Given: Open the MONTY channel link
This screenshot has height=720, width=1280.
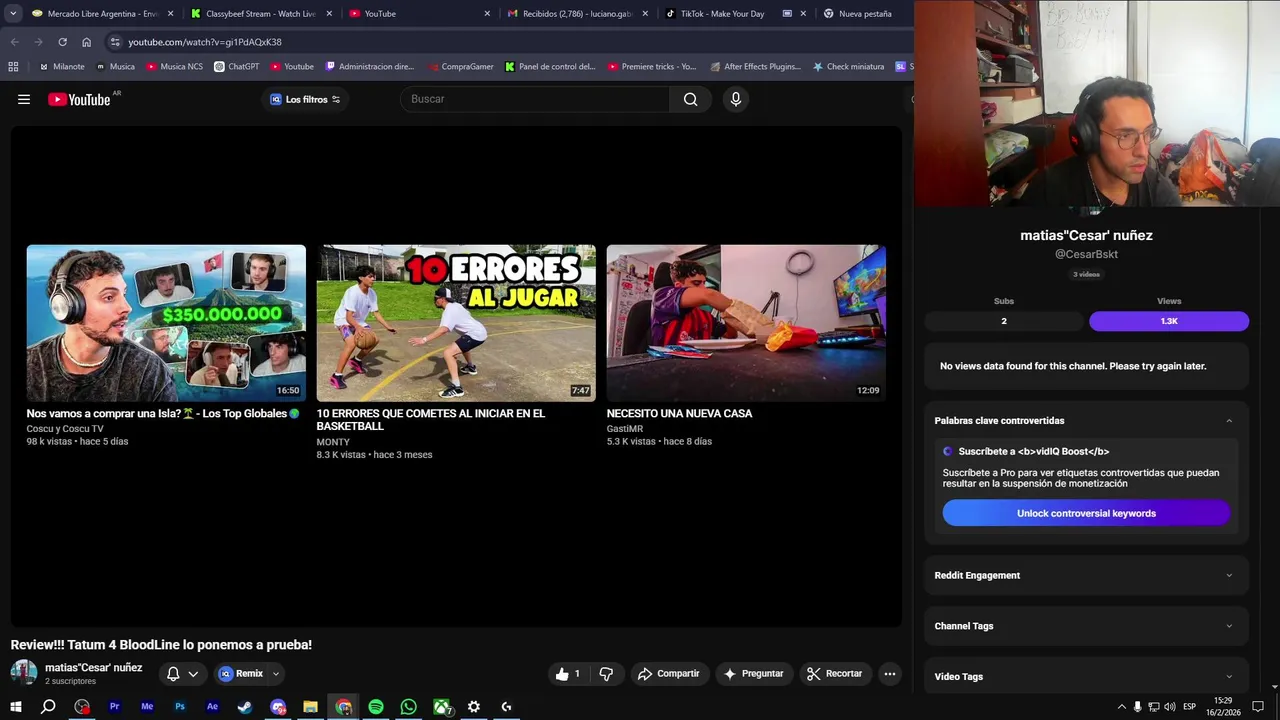Looking at the screenshot, I should coord(333,442).
